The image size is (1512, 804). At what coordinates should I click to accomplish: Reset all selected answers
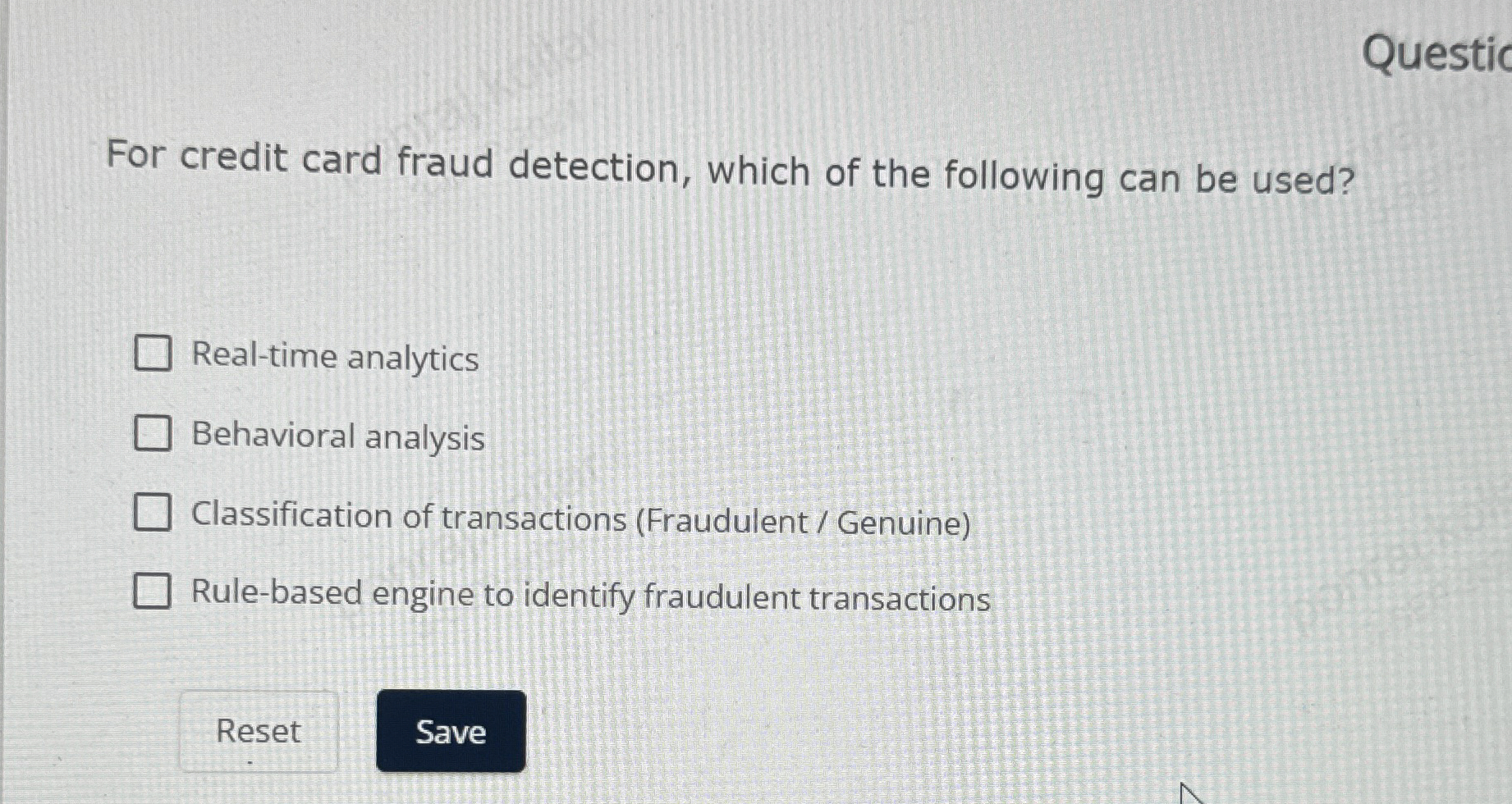(258, 732)
